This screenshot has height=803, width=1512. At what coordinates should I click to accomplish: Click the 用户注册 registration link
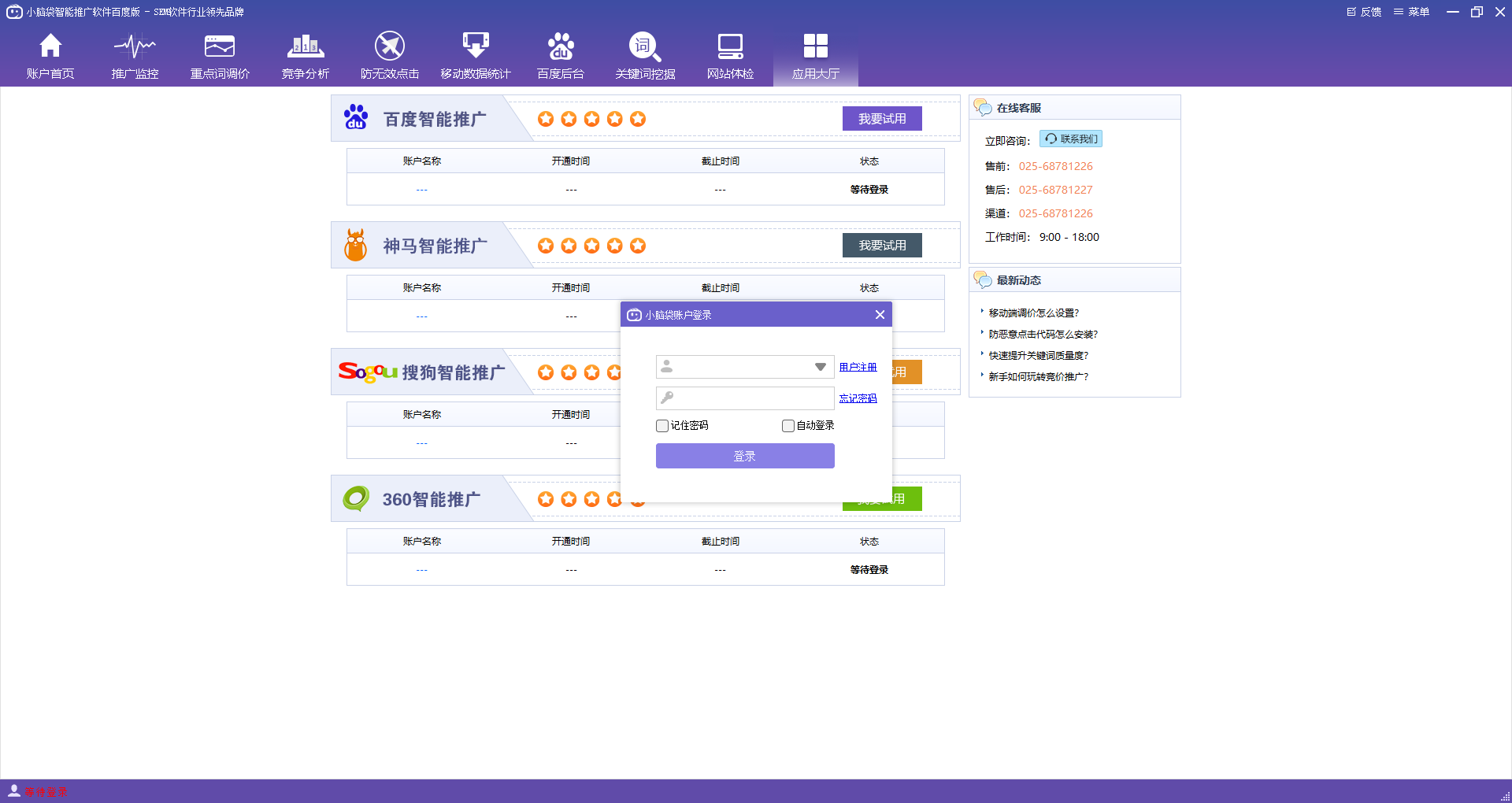[858, 367]
